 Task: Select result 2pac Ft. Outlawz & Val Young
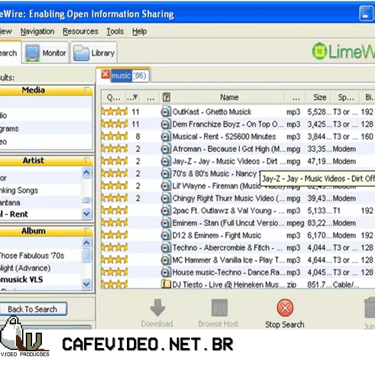pos(228,210)
